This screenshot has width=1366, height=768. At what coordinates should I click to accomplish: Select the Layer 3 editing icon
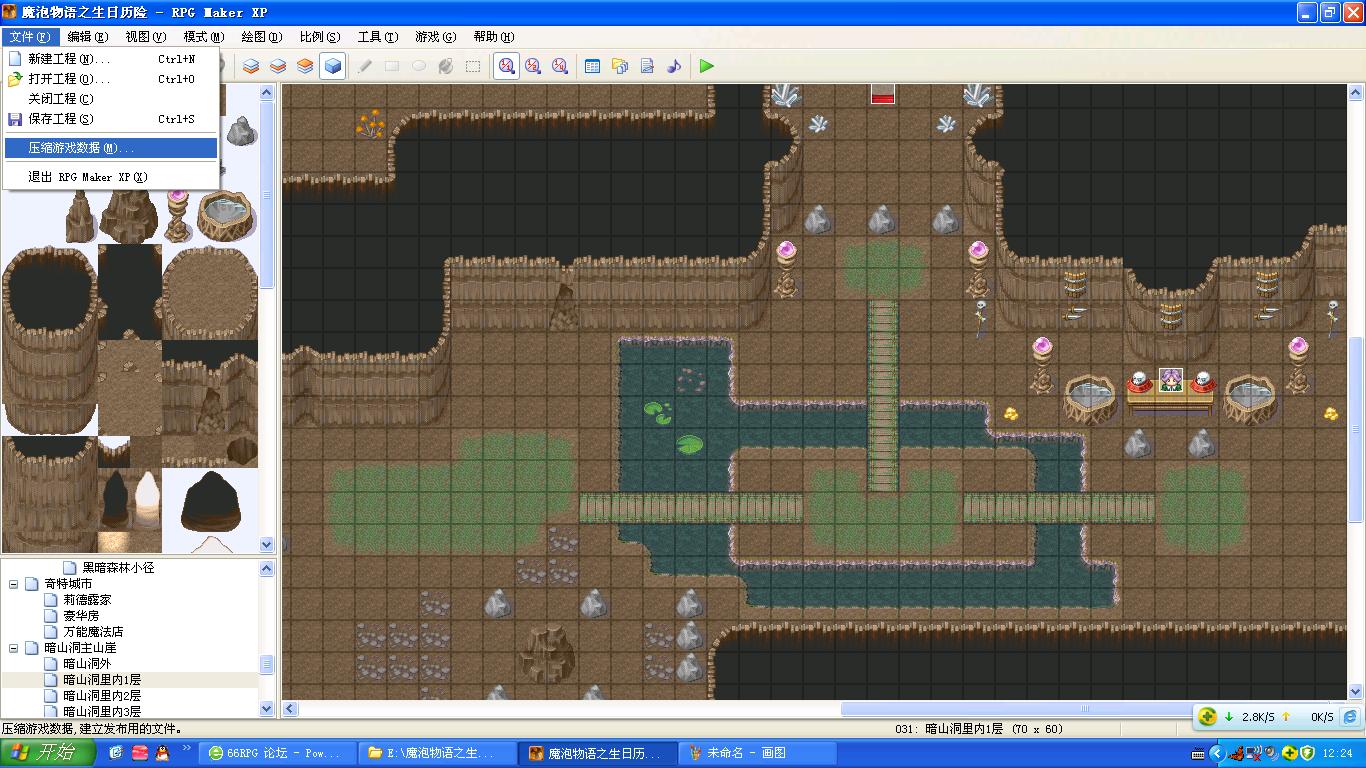[305, 66]
